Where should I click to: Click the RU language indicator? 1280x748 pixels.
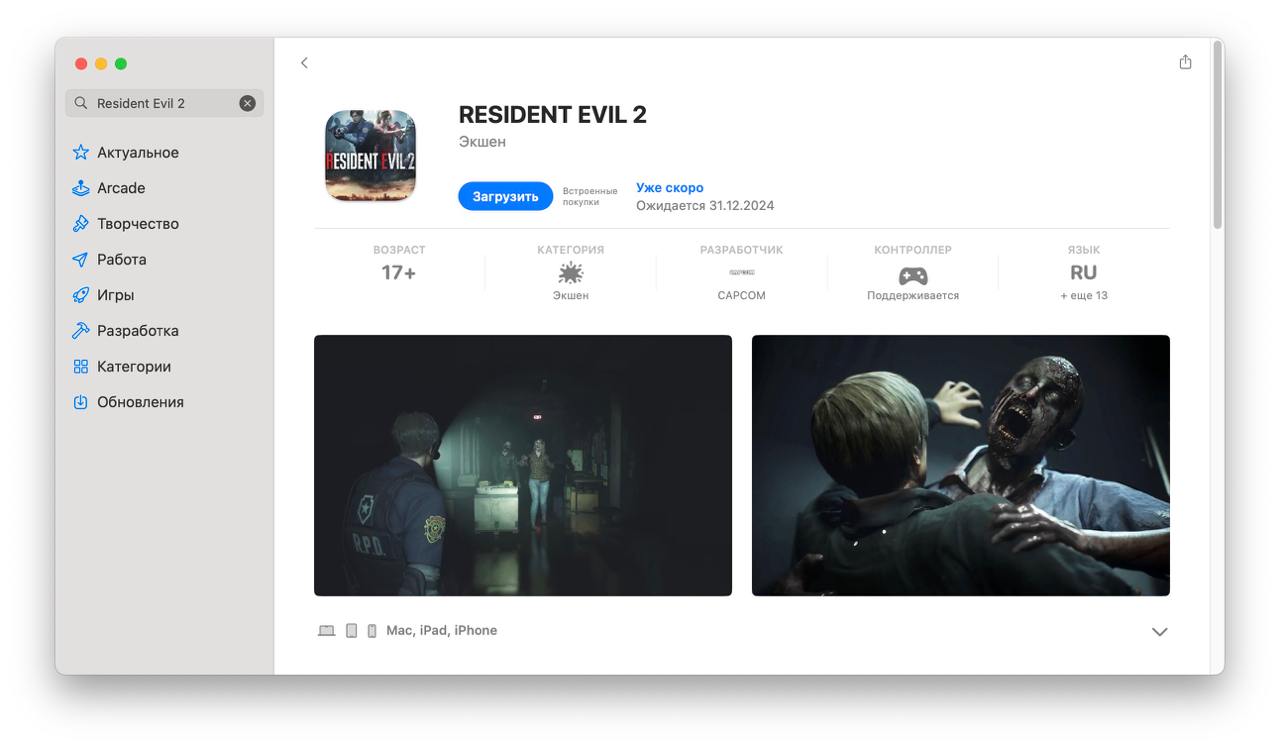(x=1084, y=273)
